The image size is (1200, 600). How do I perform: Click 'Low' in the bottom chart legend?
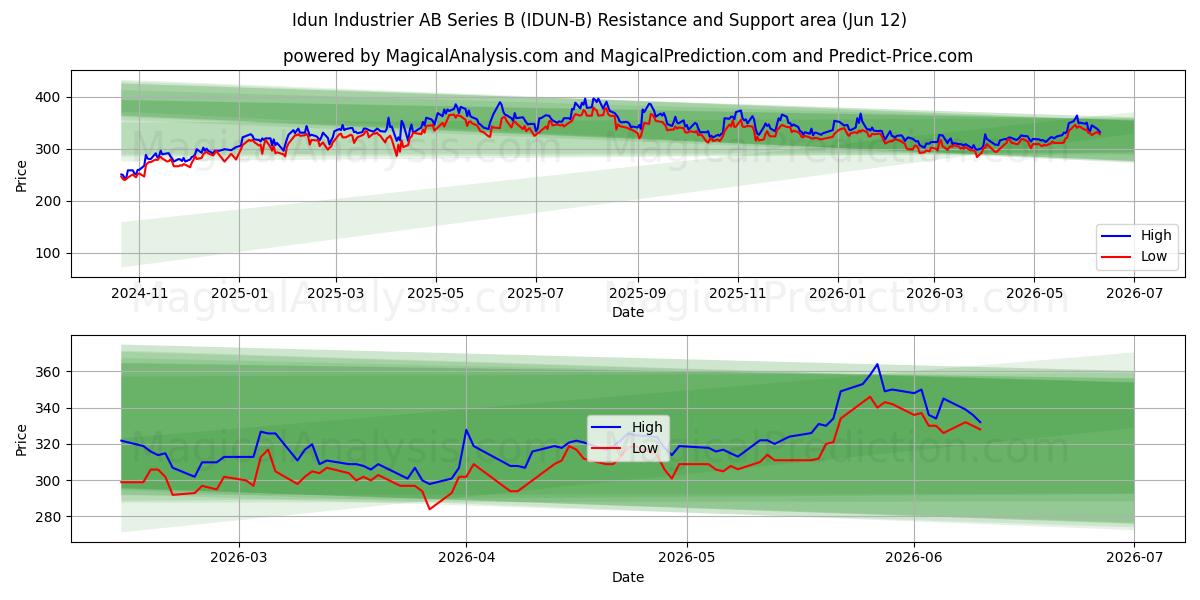[x=645, y=447]
